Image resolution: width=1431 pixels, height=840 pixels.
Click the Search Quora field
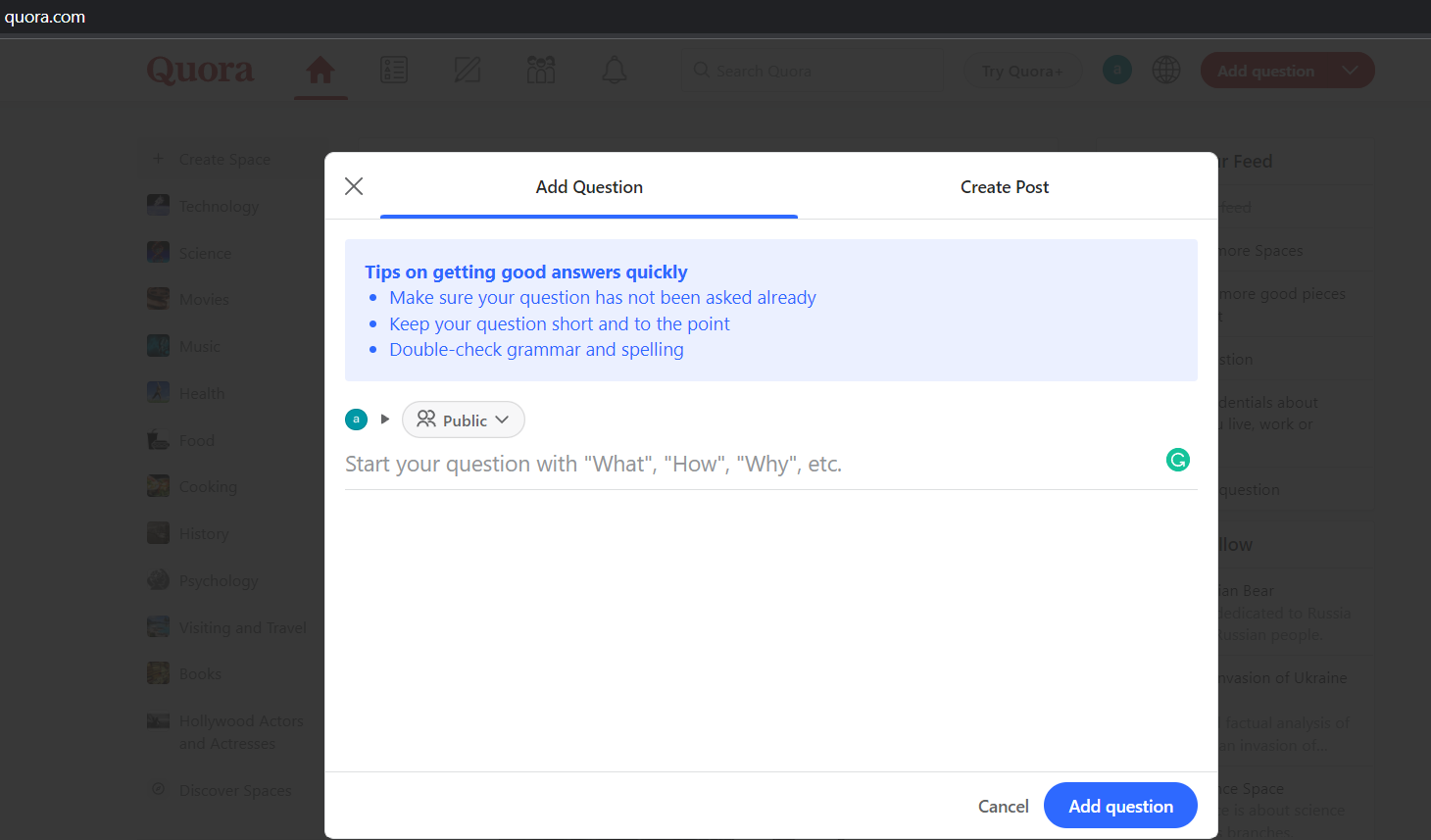812,71
